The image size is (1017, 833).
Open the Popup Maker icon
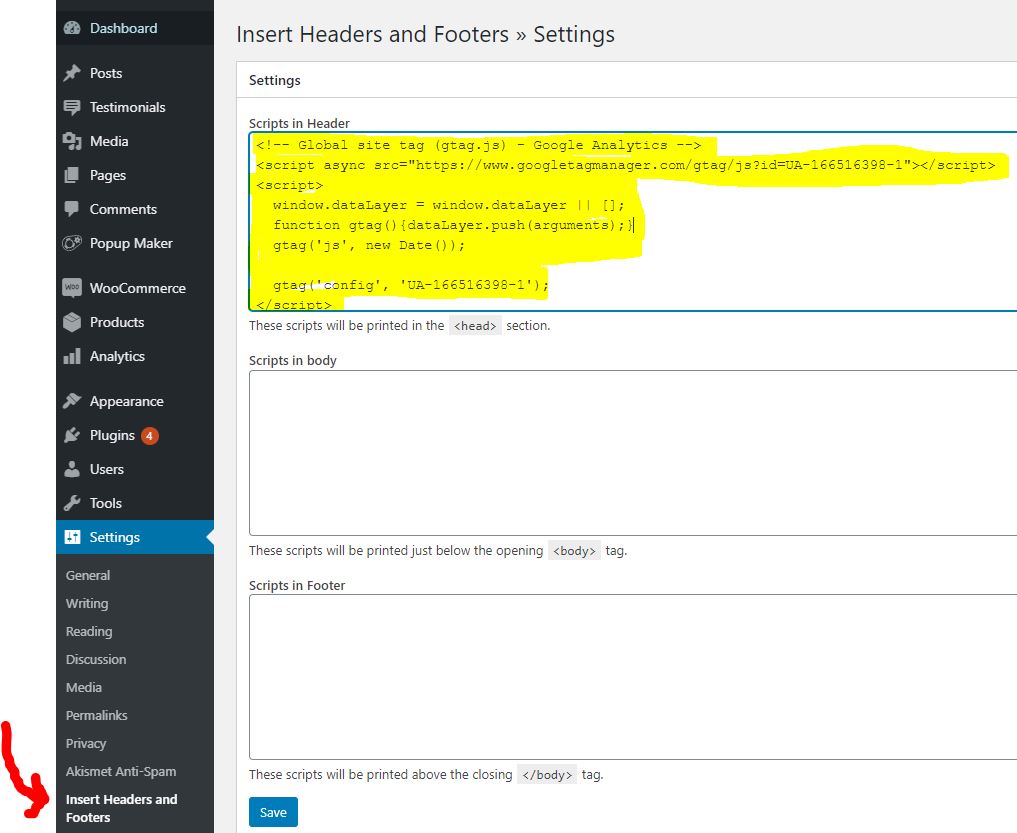pos(74,243)
